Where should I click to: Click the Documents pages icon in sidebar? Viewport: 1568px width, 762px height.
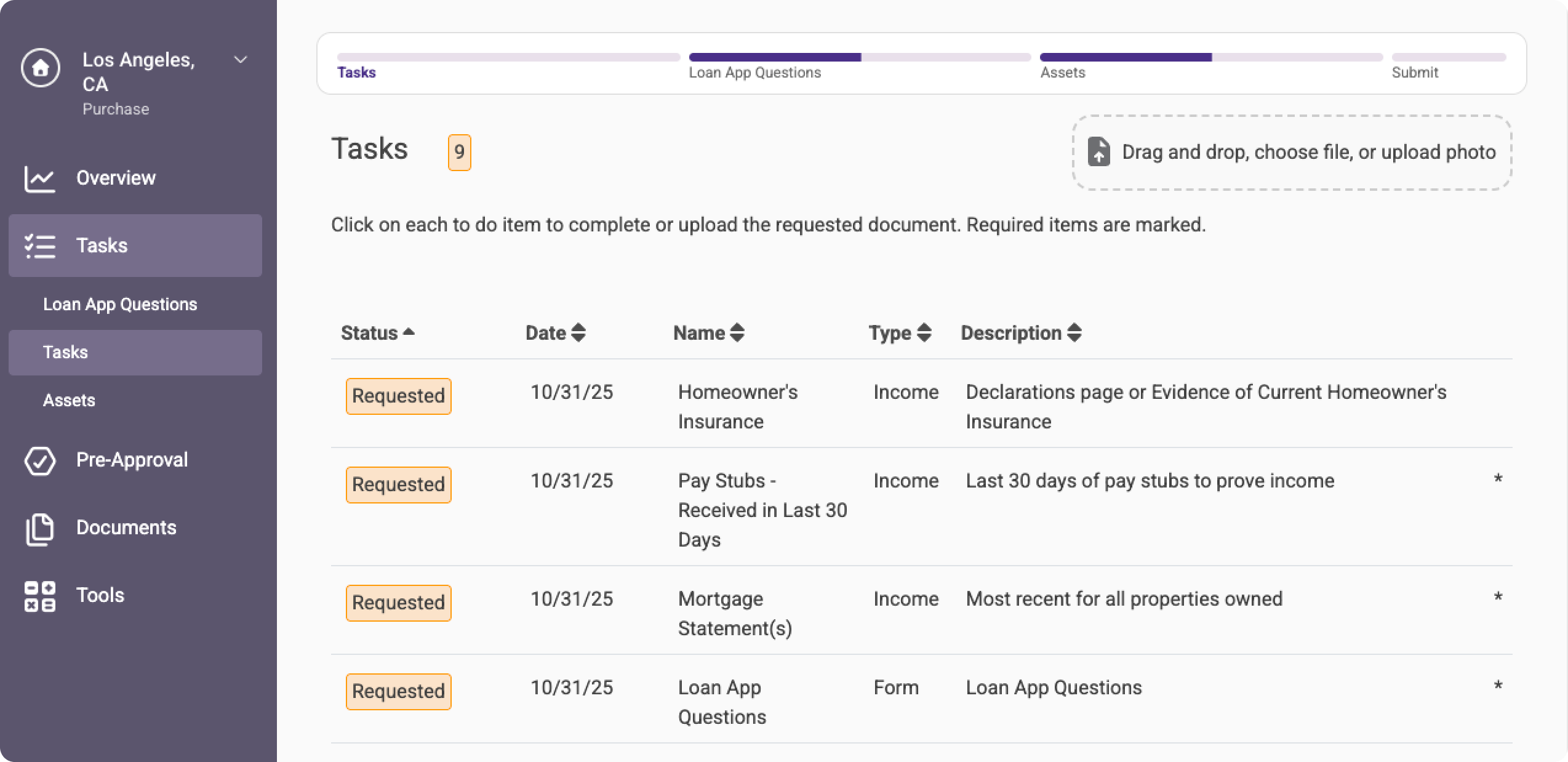click(x=40, y=529)
